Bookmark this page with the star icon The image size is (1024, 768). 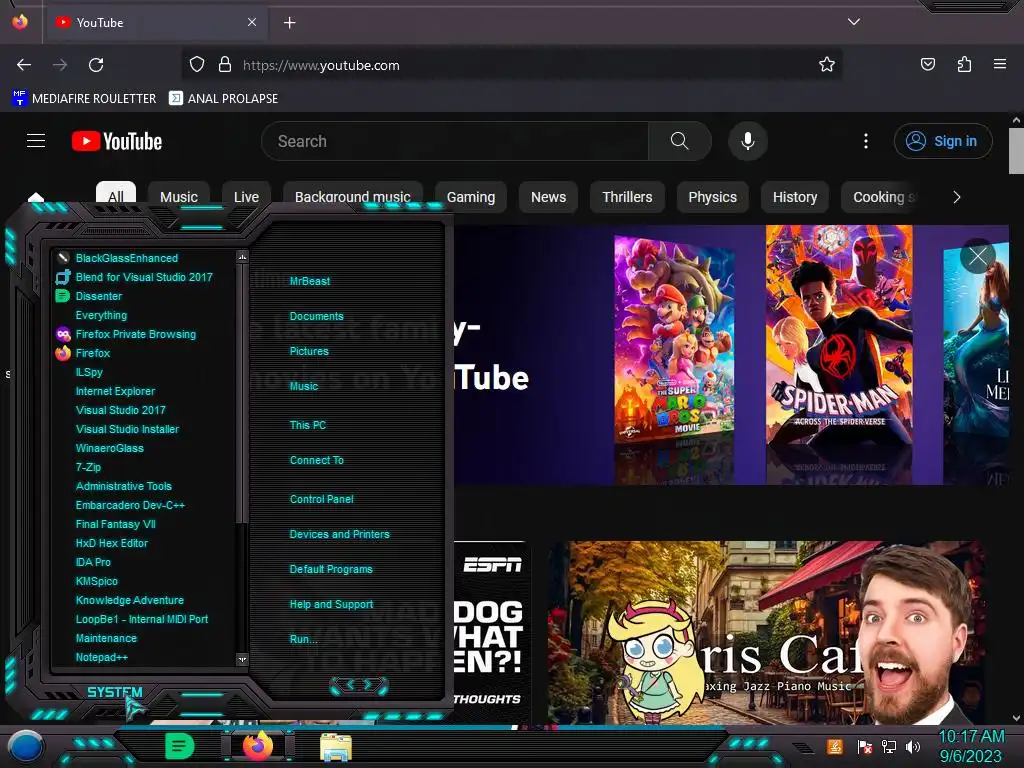827,65
